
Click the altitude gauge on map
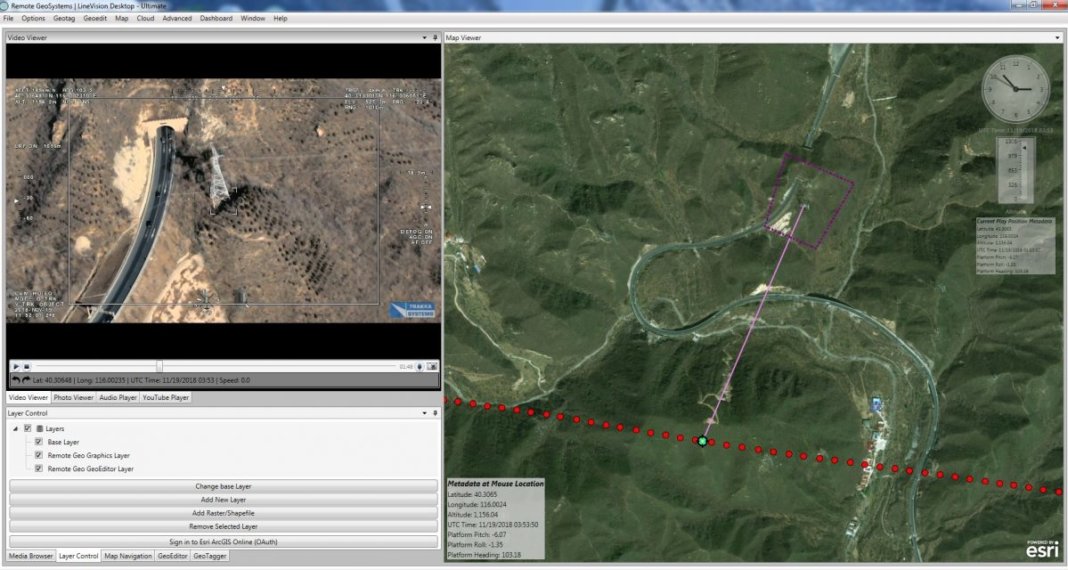point(1016,170)
